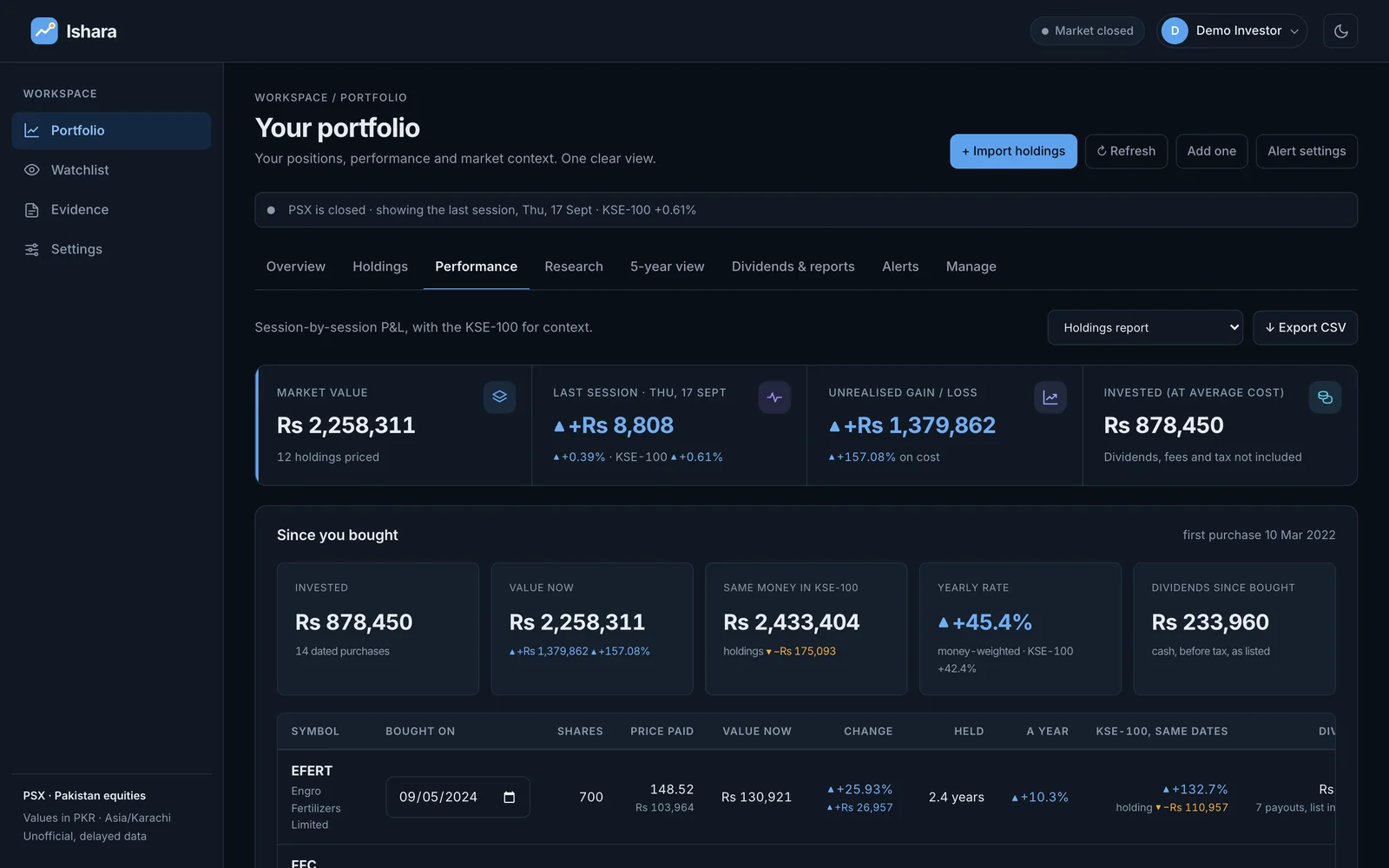1389x868 pixels.
Task: Click the SYMBOL column header
Action: click(x=315, y=732)
